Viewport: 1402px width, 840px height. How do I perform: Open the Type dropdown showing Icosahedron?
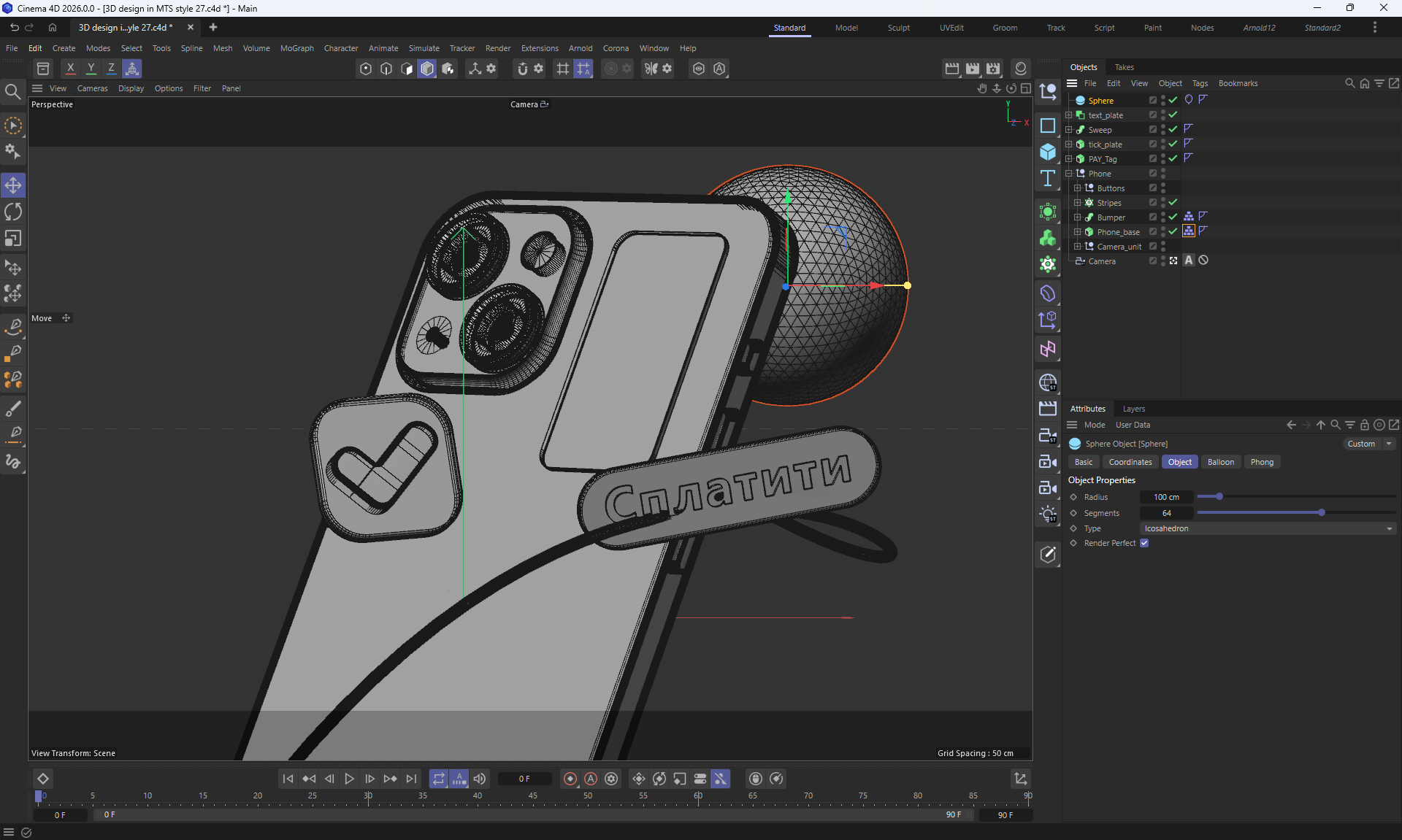(1267, 528)
